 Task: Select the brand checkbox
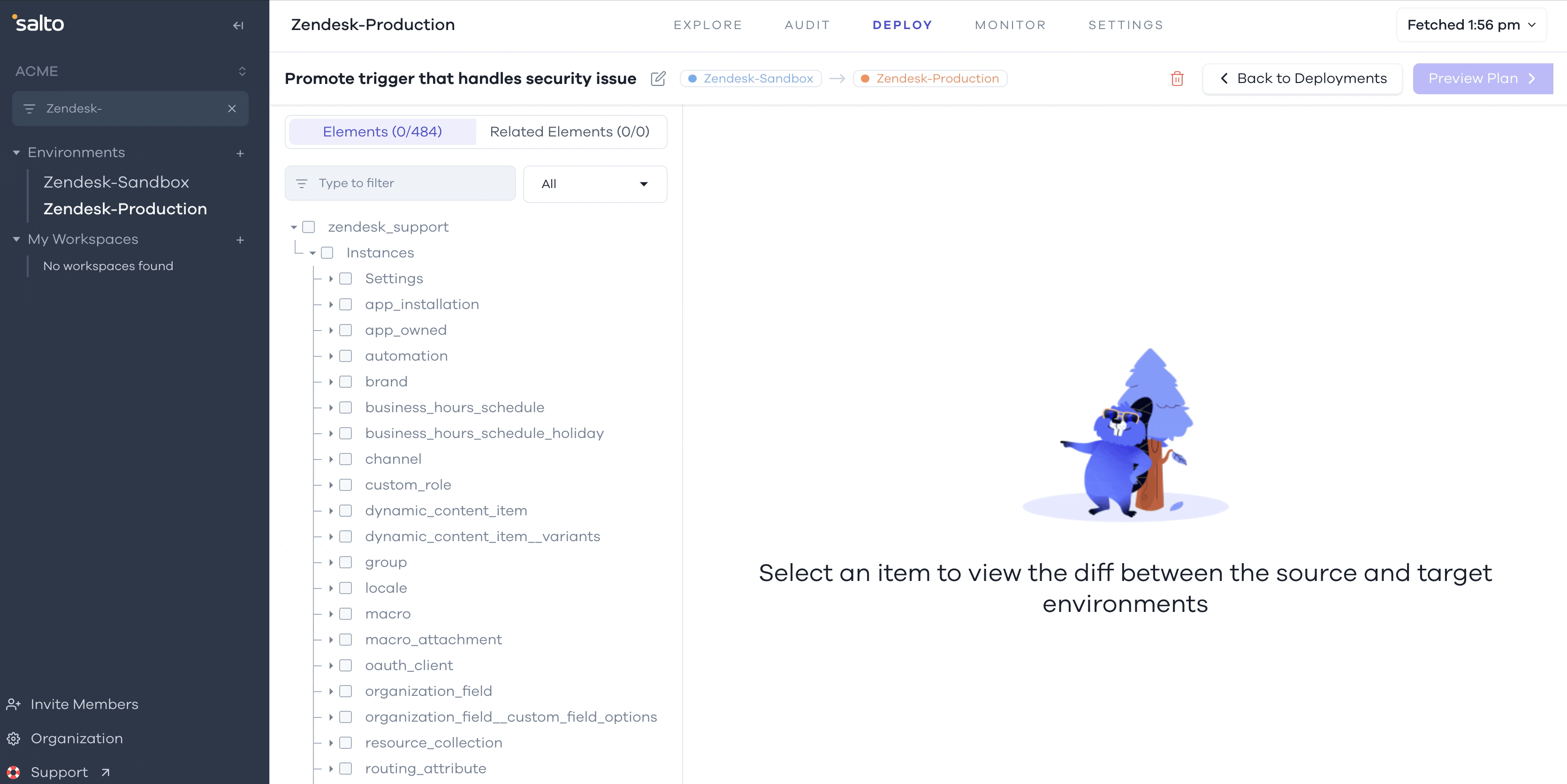point(345,382)
